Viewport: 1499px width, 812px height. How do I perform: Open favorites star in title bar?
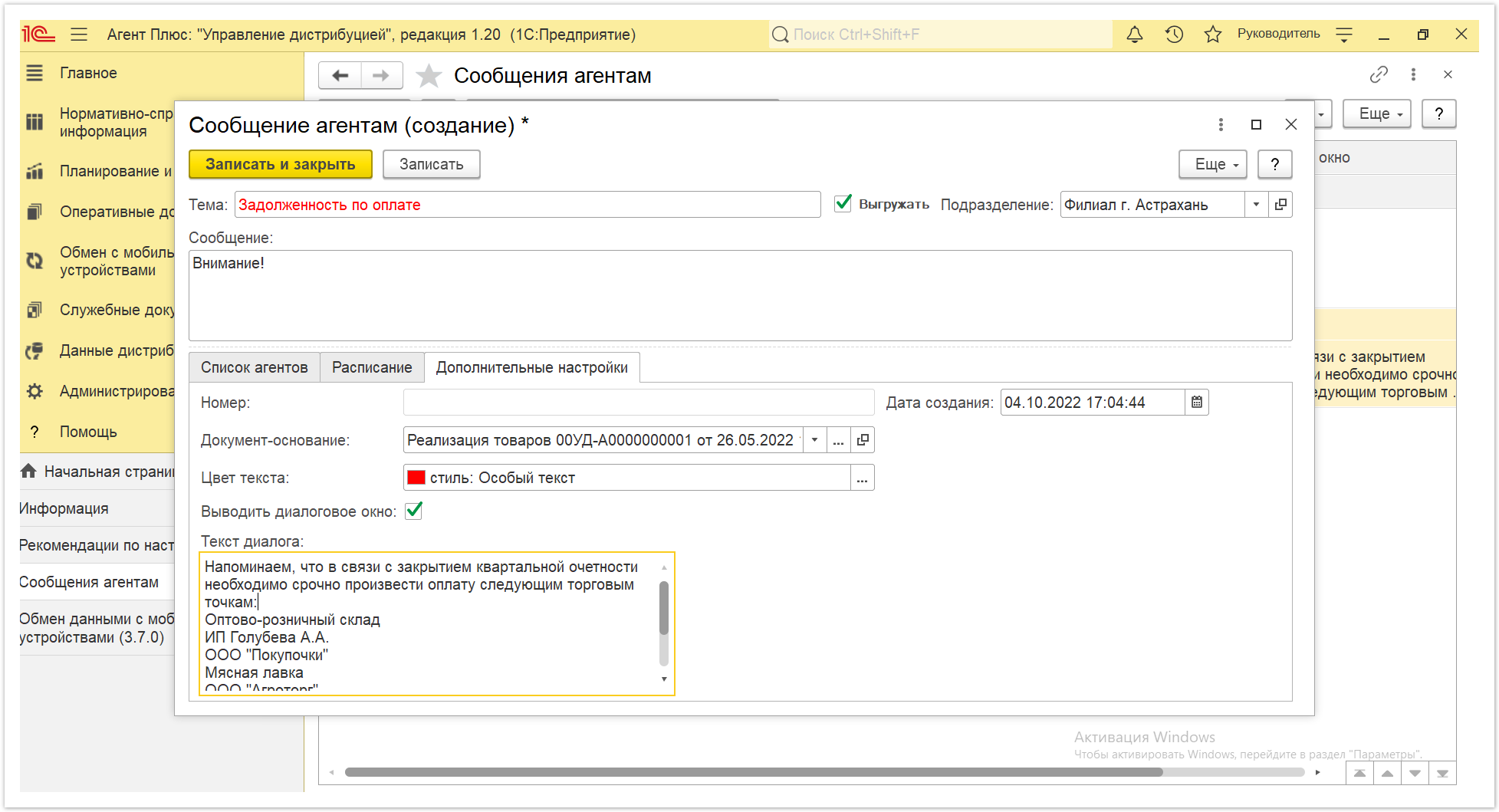coord(1212,35)
